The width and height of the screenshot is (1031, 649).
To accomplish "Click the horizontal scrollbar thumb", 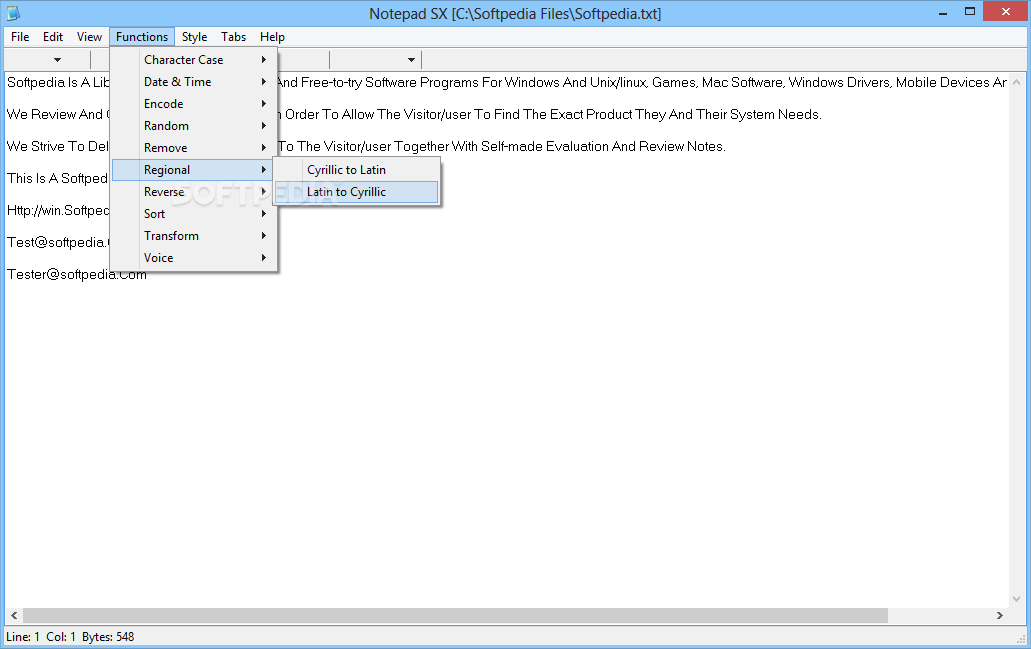I will (x=455, y=615).
